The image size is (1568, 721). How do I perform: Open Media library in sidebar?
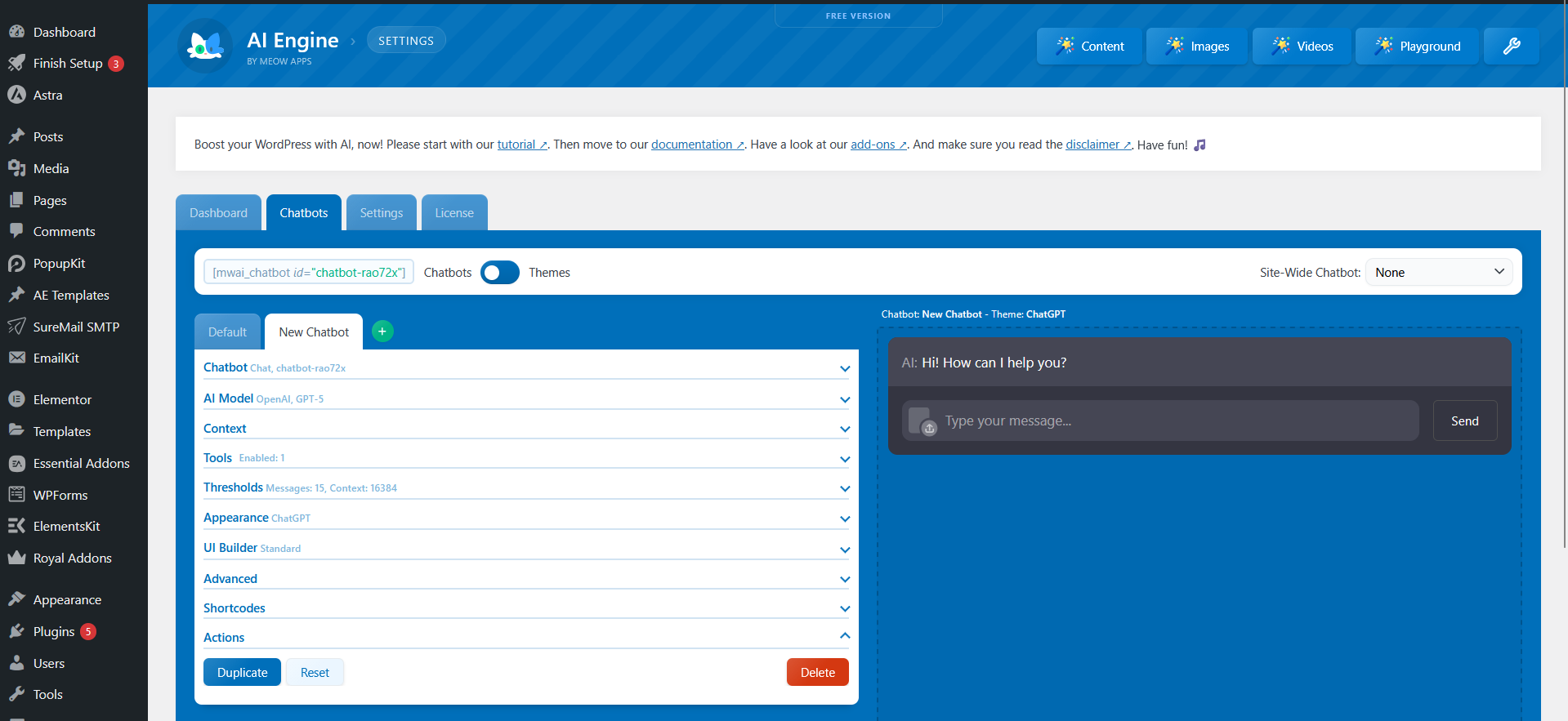[x=51, y=168]
